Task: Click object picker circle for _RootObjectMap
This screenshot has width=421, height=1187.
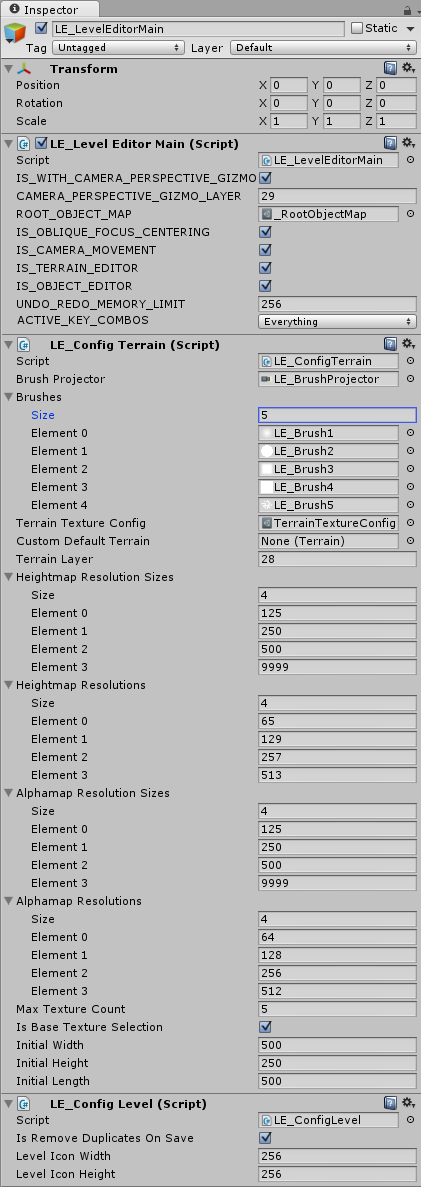Action: point(410,214)
